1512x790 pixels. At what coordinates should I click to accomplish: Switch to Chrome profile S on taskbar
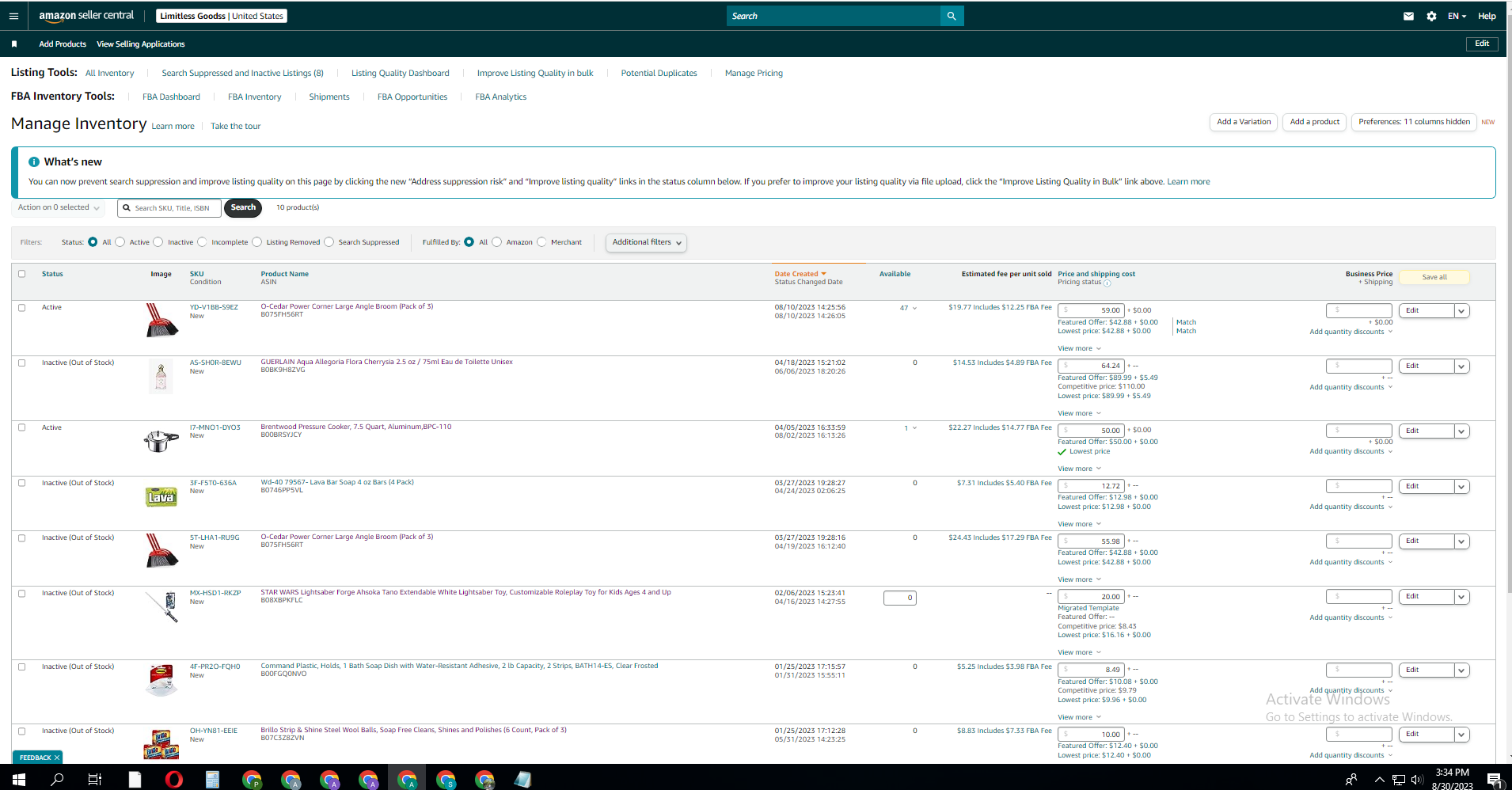point(446,780)
